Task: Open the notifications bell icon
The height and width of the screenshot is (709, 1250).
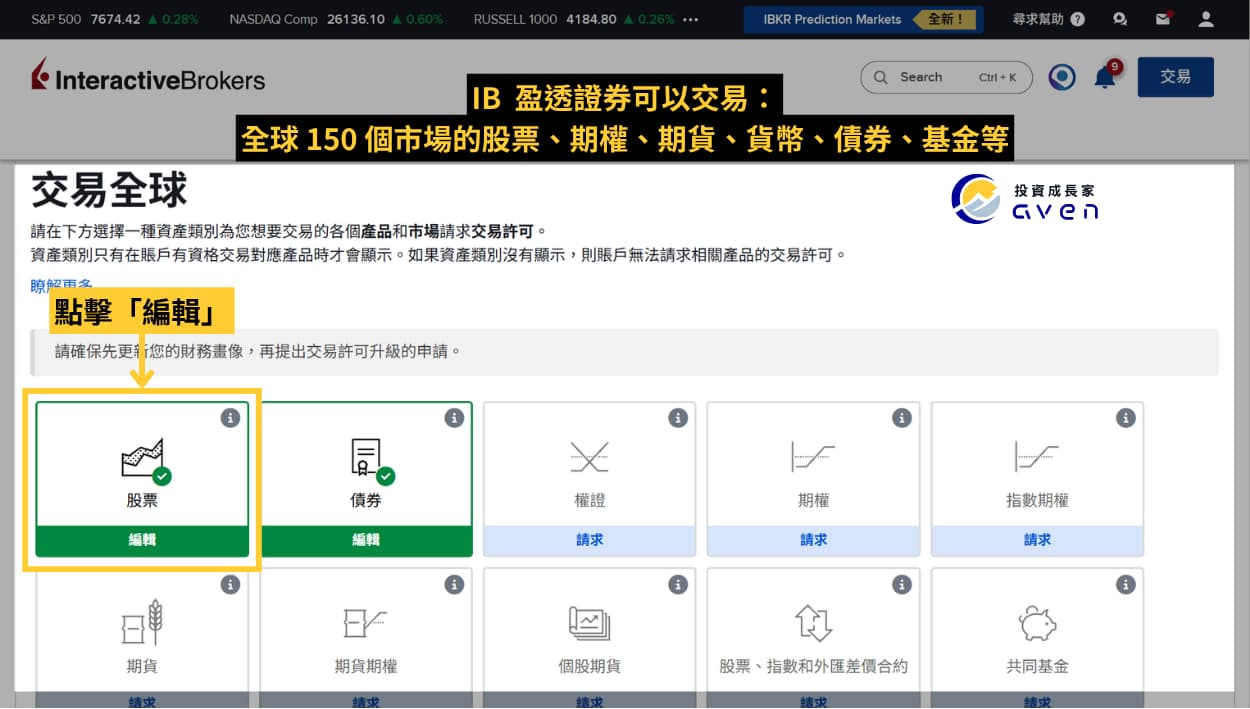Action: click(x=1105, y=77)
